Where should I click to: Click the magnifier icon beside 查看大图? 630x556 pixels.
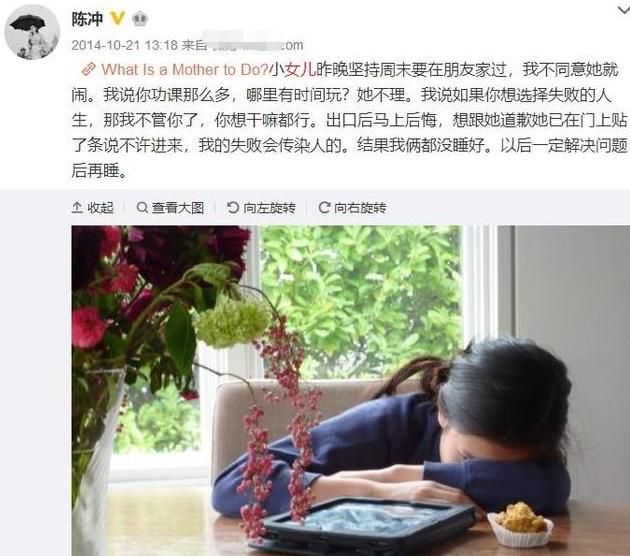tap(142, 208)
